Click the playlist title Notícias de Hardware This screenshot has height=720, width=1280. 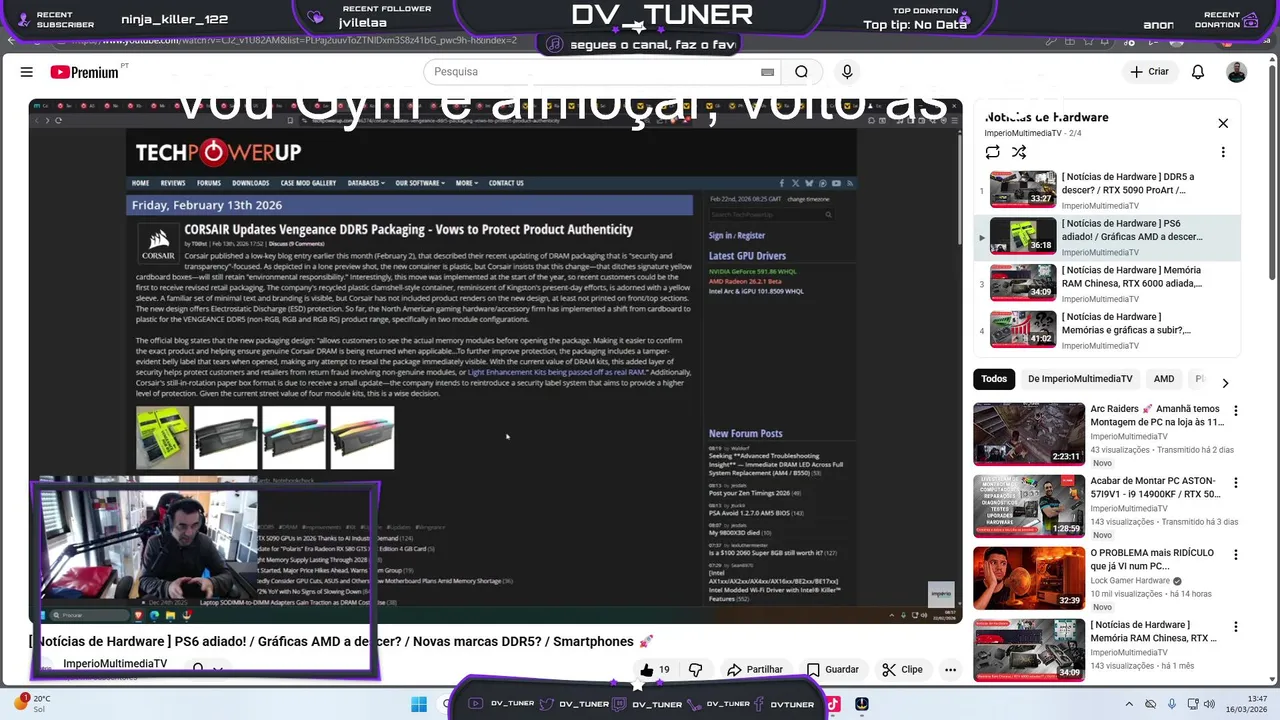point(1047,117)
